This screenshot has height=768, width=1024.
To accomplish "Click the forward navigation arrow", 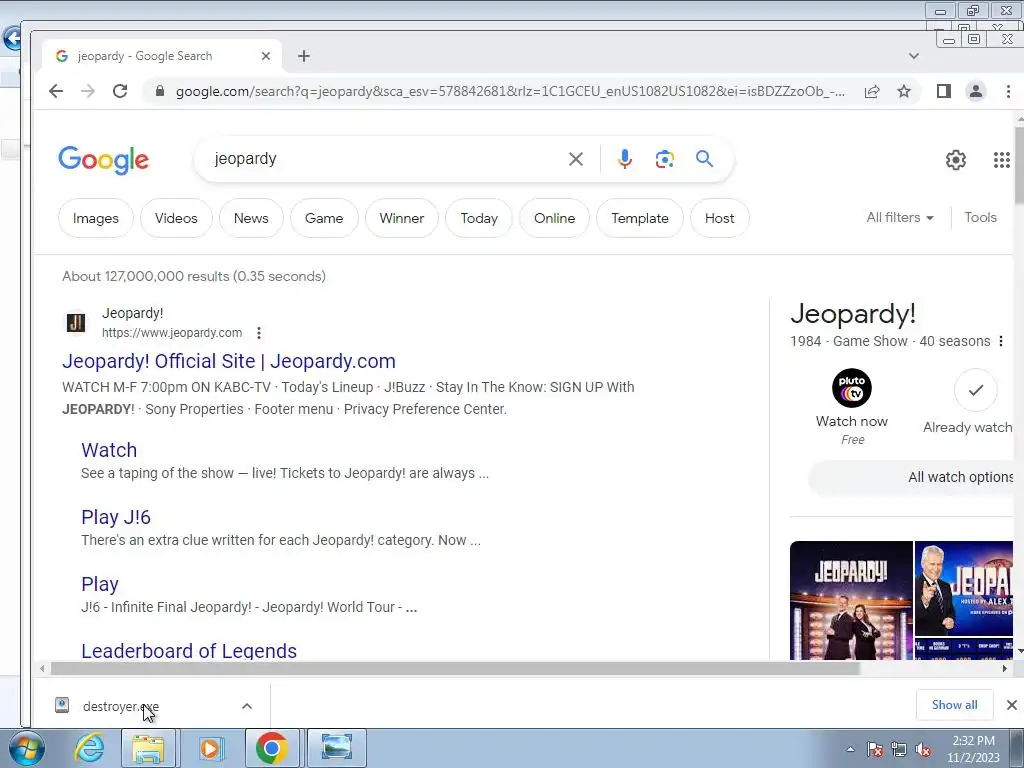I will (x=88, y=91).
